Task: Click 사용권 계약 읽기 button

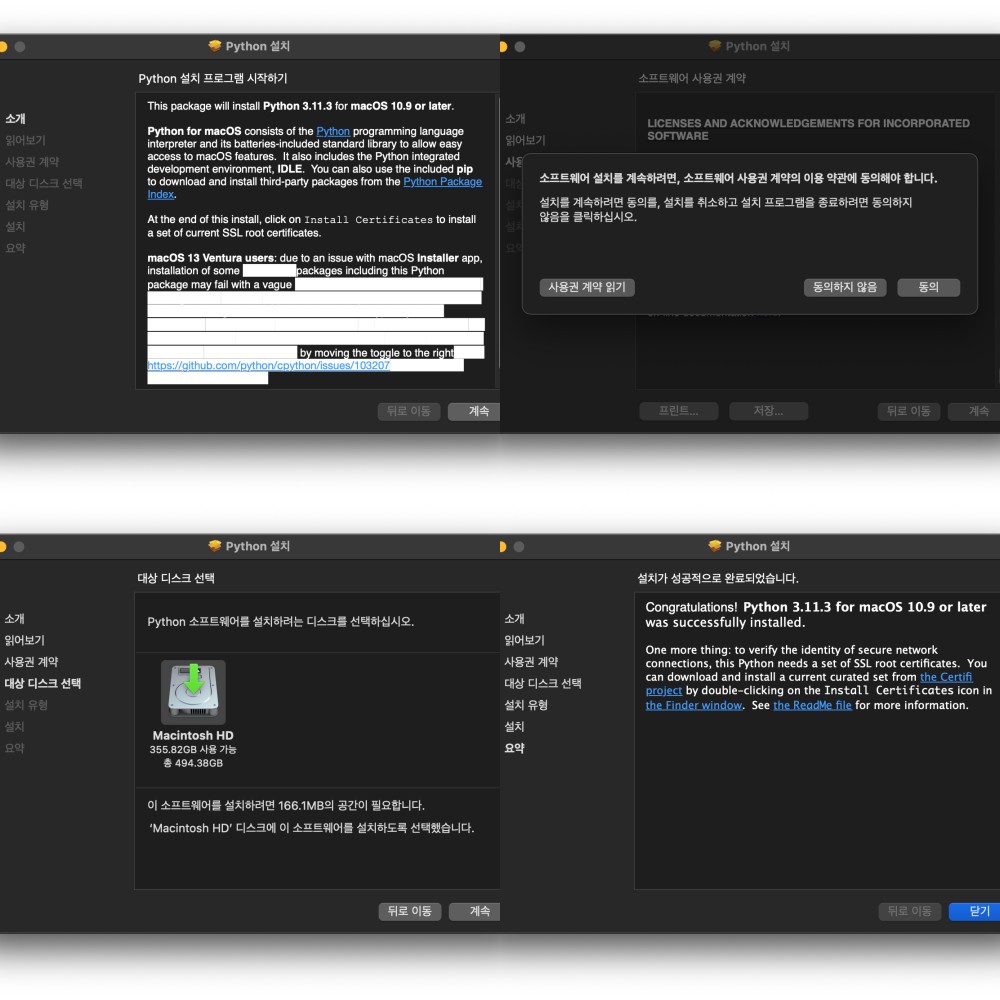Action: (587, 288)
